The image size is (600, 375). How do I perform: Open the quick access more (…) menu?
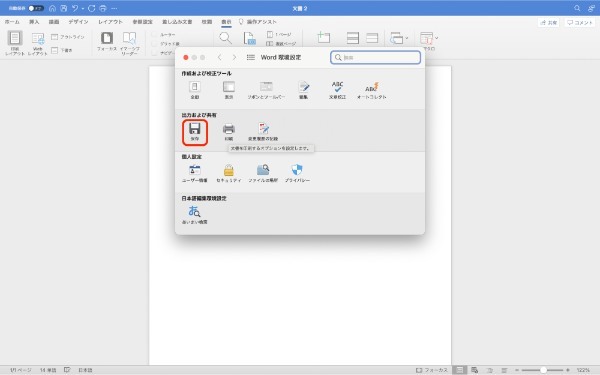click(x=114, y=8)
